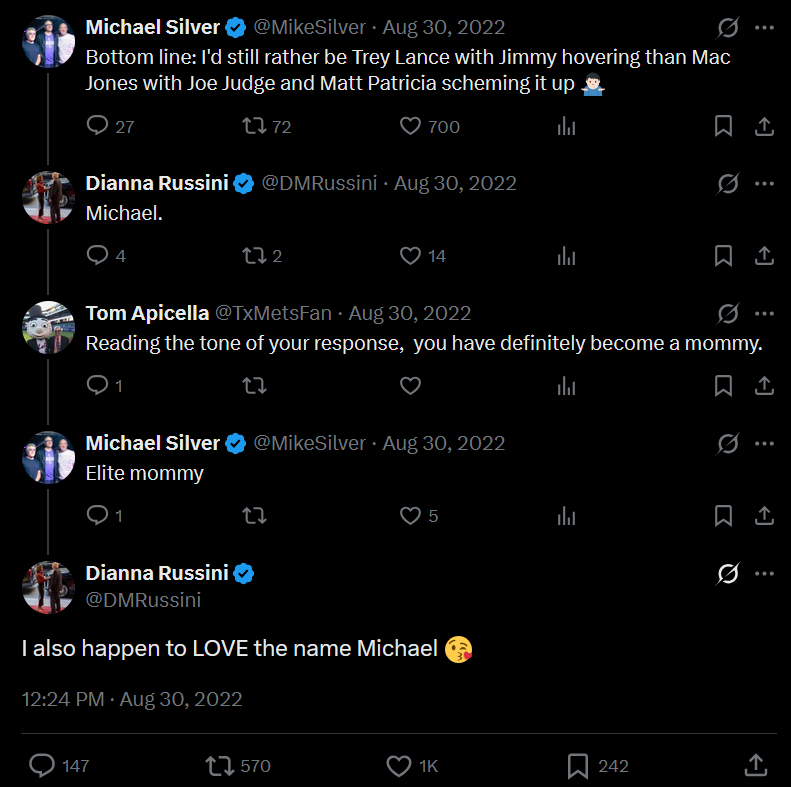The height and width of the screenshot is (787, 791).
Task: Share the main "LOVE the name Michael" tweet
Action: point(757,766)
